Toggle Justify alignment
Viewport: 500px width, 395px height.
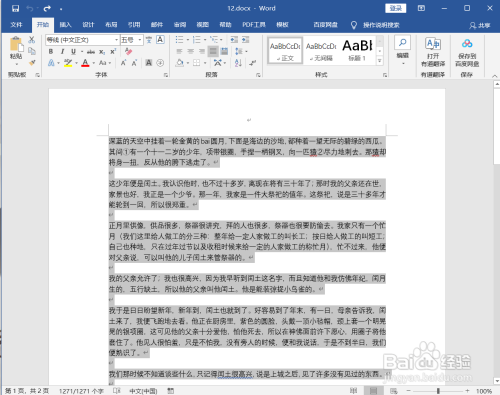coord(213,51)
